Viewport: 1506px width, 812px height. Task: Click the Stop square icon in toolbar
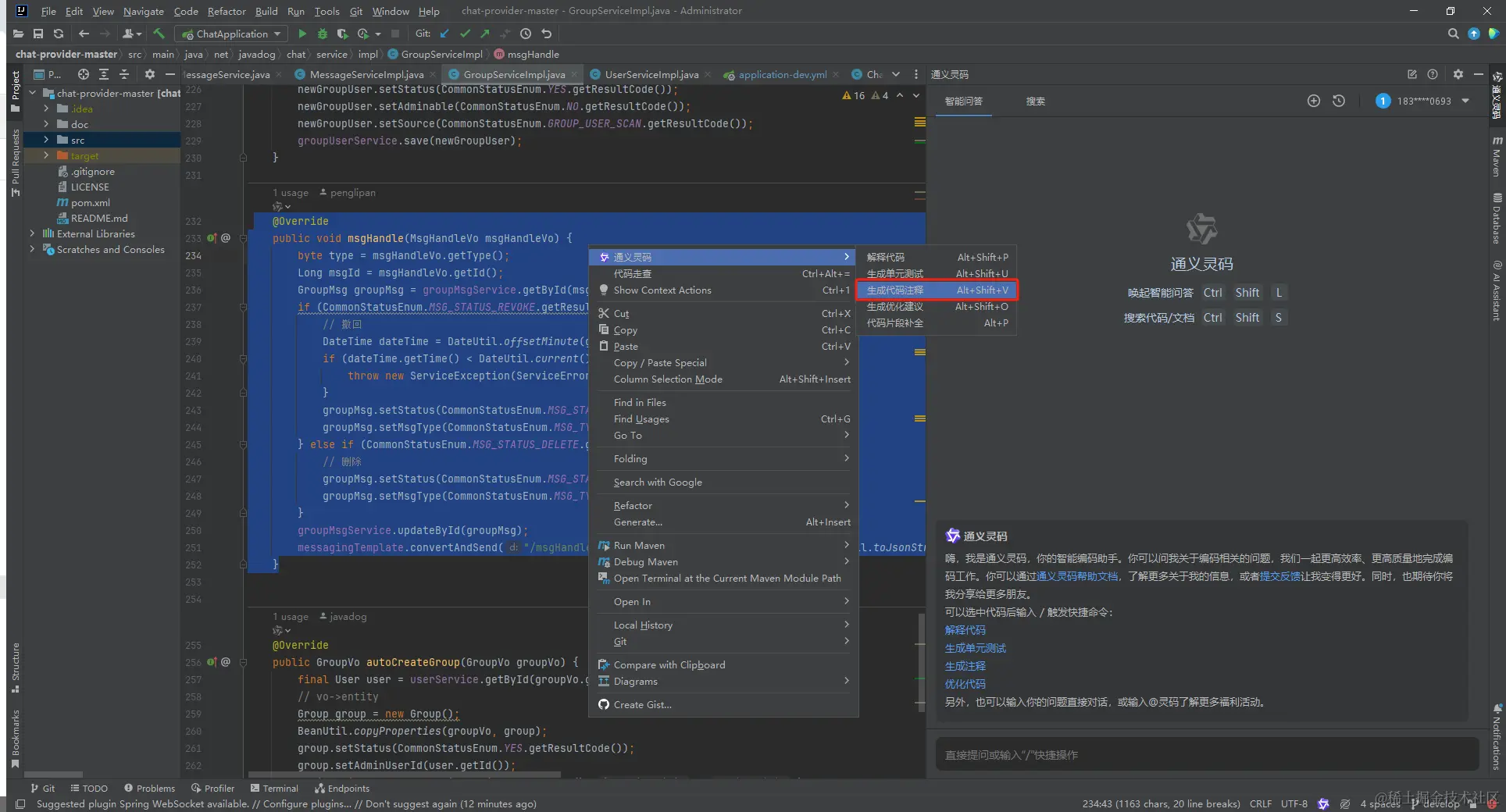(x=395, y=34)
